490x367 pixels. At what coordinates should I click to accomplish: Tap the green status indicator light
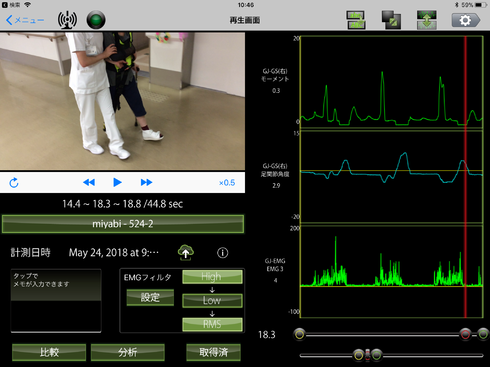click(x=96, y=20)
